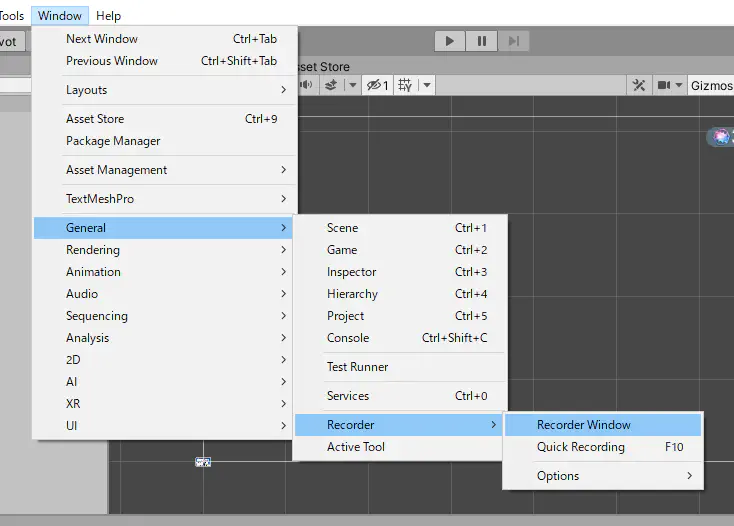
Task: Open effects dropdown arrow beside layers icon
Action: click(352, 86)
